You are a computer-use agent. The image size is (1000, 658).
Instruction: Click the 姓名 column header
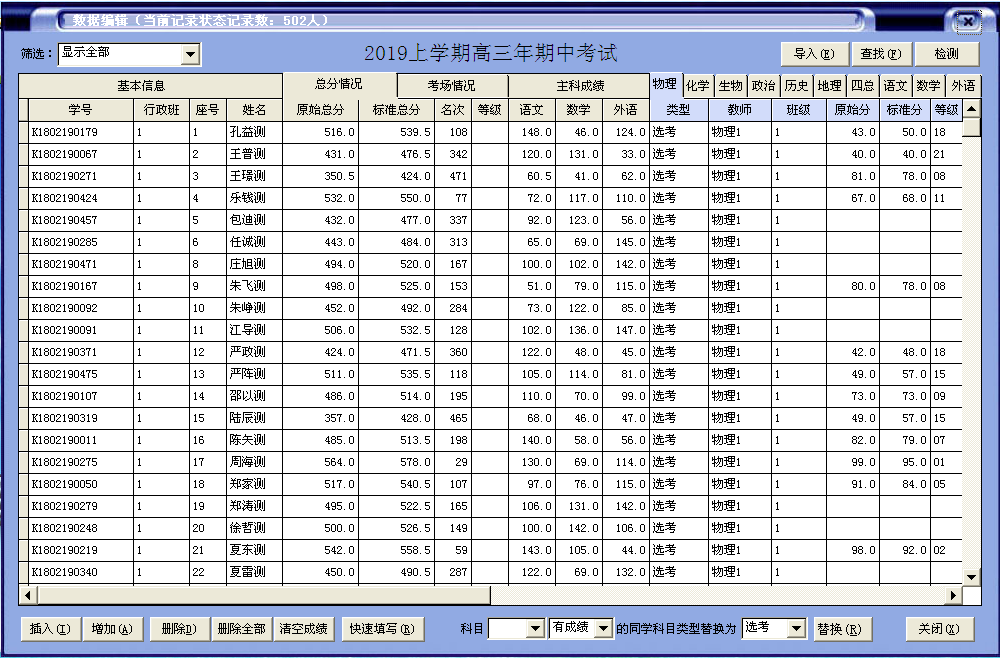pos(254,110)
